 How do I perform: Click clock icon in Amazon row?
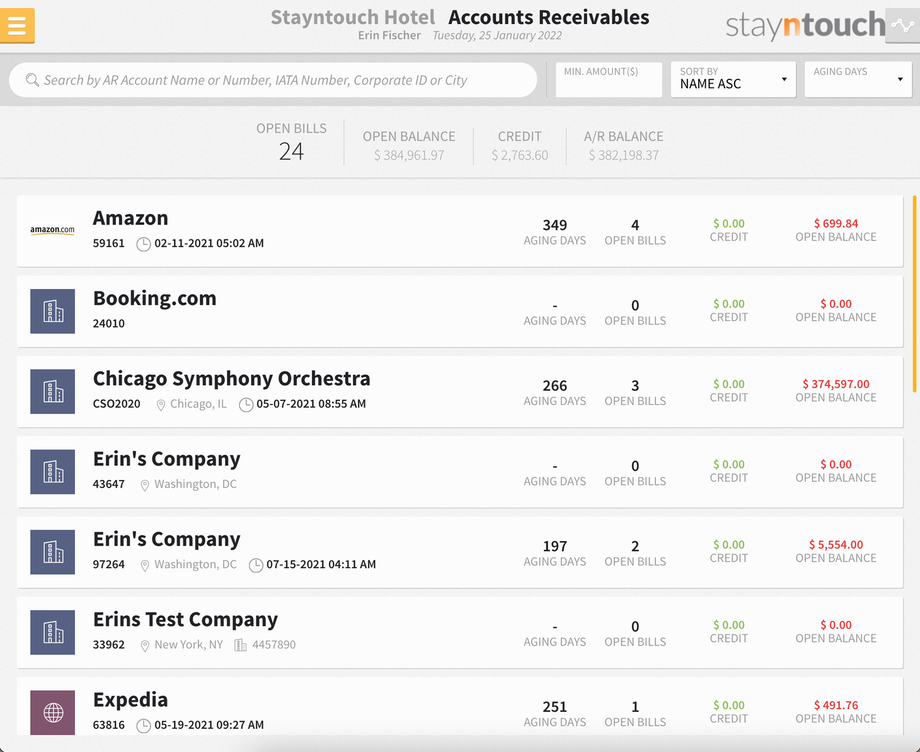pyautogui.click(x=143, y=244)
